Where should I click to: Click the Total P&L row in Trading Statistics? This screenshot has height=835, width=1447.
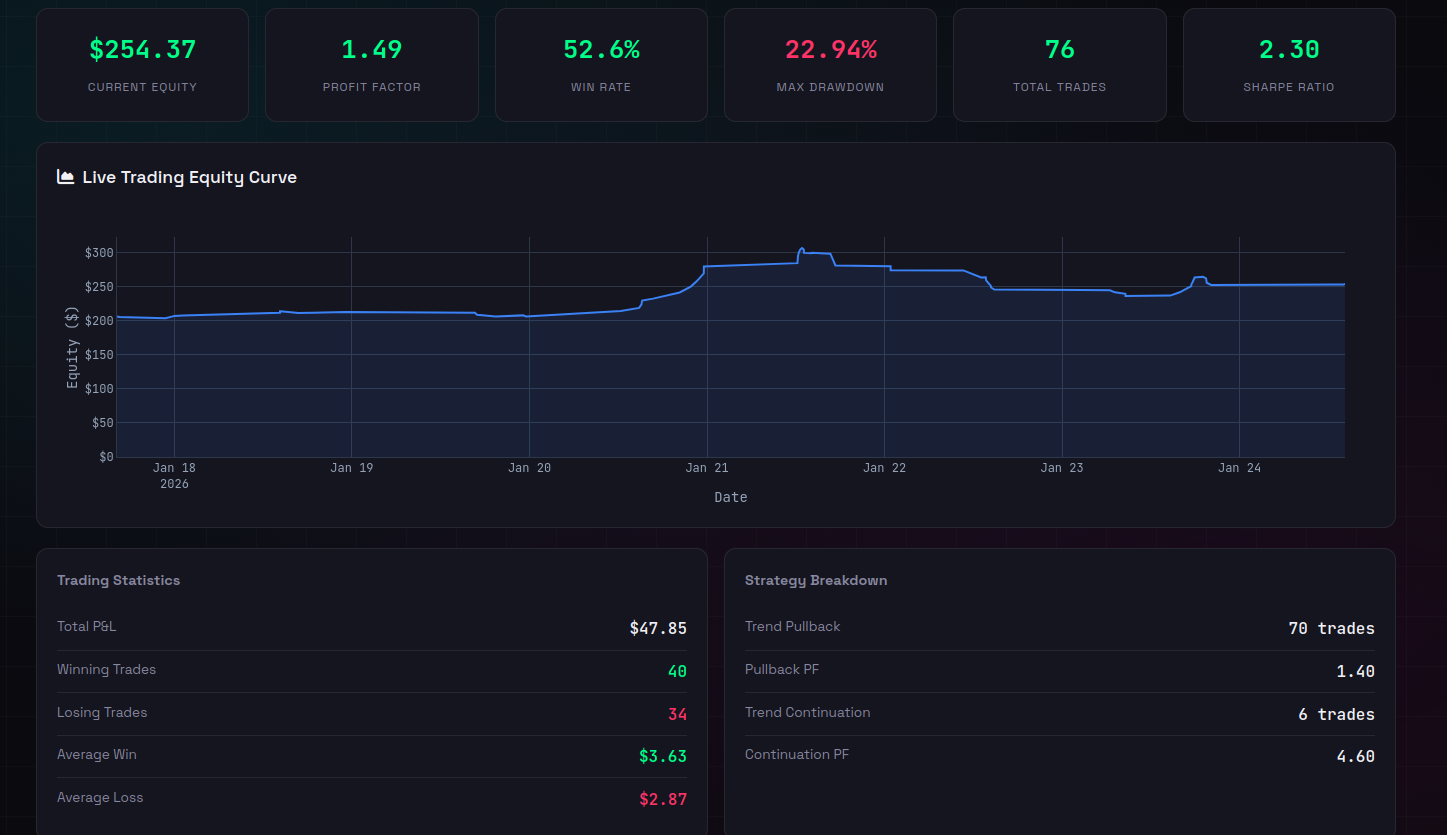tap(371, 628)
